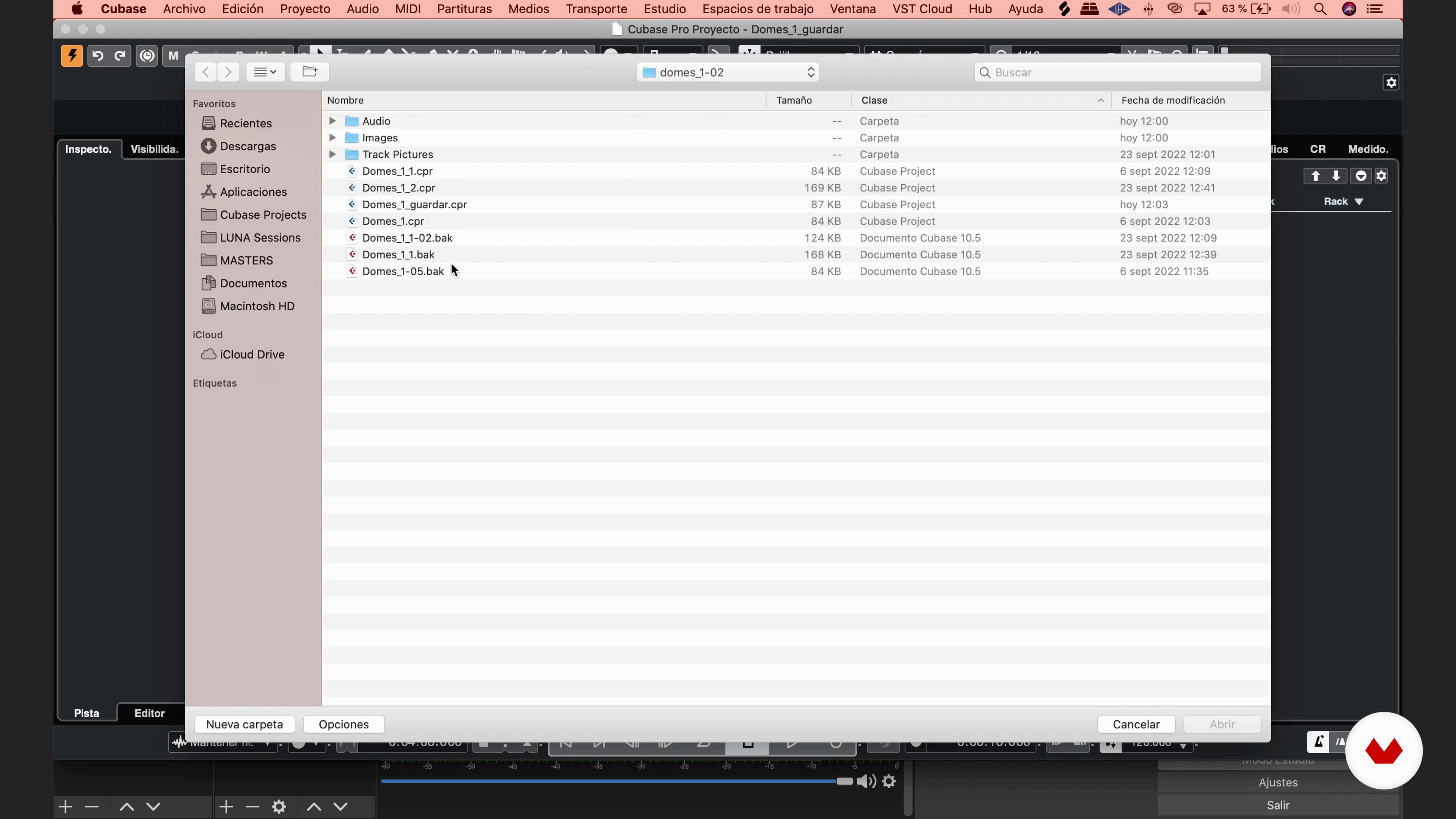The width and height of the screenshot is (1456, 819).
Task: Open the Cubase window layout gear at top right
Action: tap(1391, 83)
